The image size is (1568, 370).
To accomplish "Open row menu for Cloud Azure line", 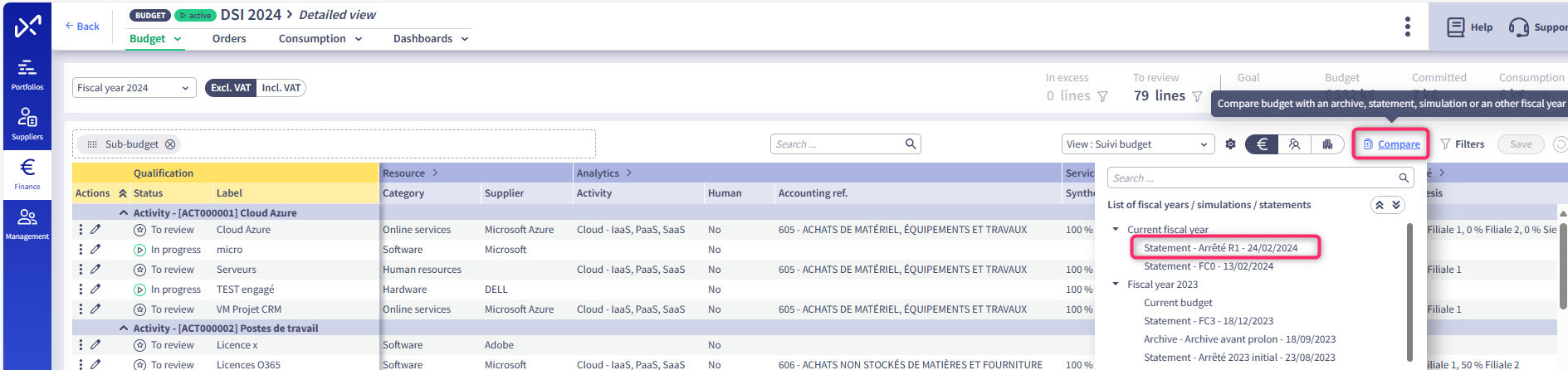I will point(81,230).
